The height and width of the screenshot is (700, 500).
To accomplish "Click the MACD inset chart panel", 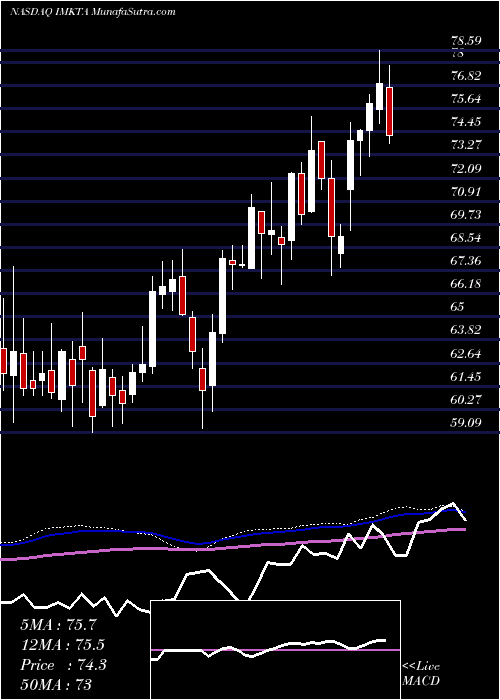I will point(275,650).
